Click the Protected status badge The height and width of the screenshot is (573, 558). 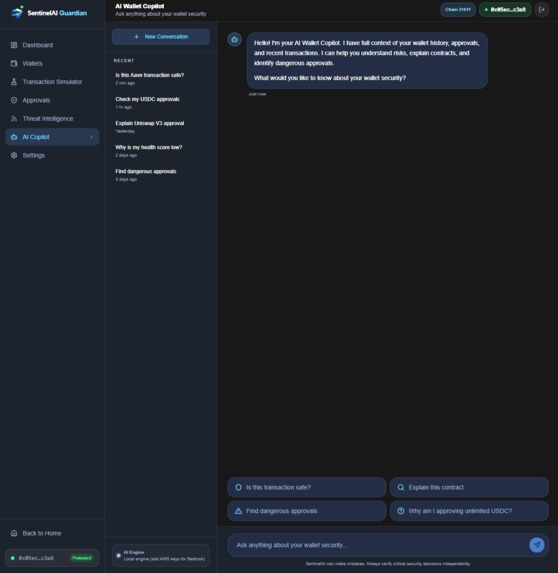tap(81, 558)
